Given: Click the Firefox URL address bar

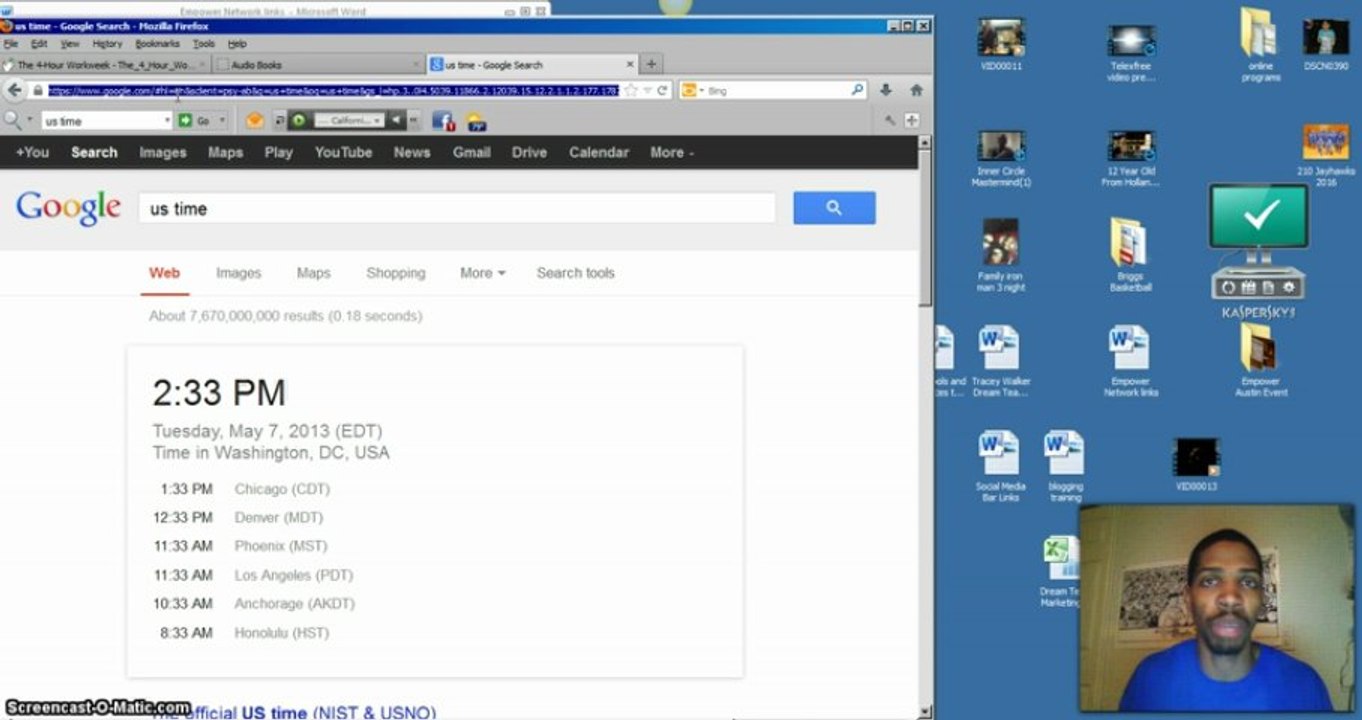Looking at the screenshot, I should [x=333, y=90].
